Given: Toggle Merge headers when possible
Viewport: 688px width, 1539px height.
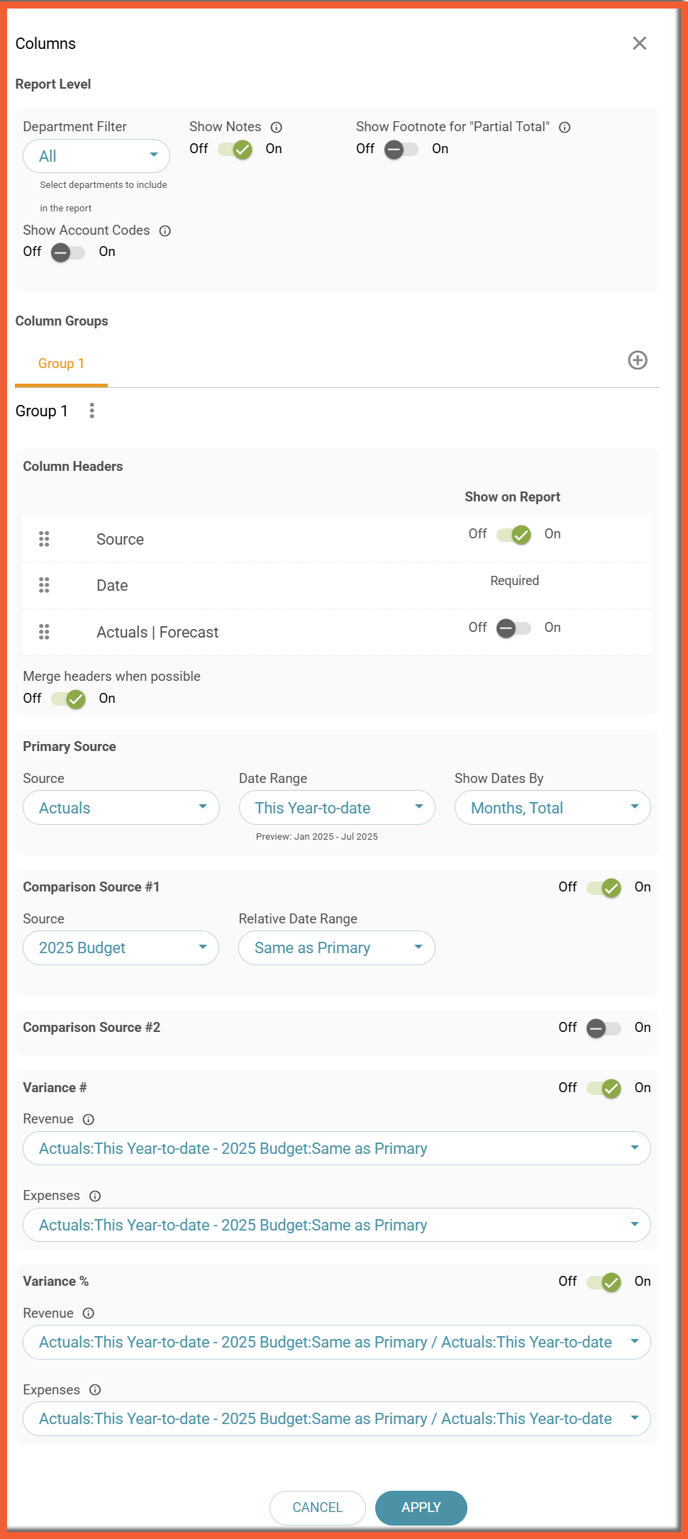Looking at the screenshot, I should point(68,699).
